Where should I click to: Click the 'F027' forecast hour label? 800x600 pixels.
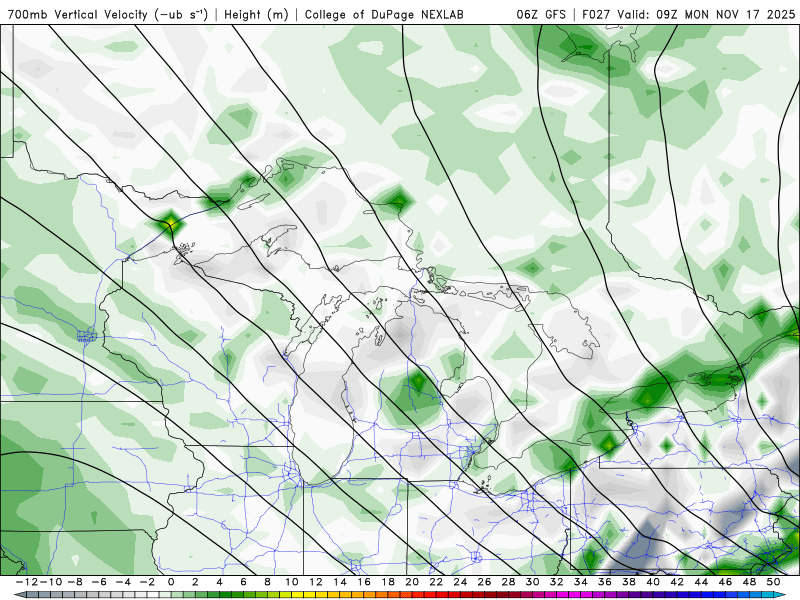[596, 14]
